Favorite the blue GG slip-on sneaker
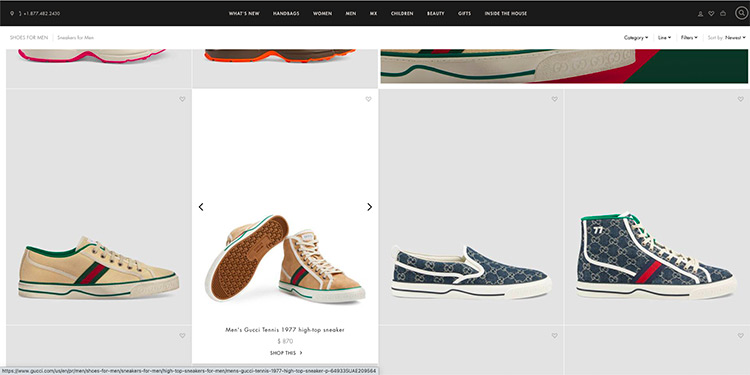Screen dimensions: 750x375 click(554, 99)
